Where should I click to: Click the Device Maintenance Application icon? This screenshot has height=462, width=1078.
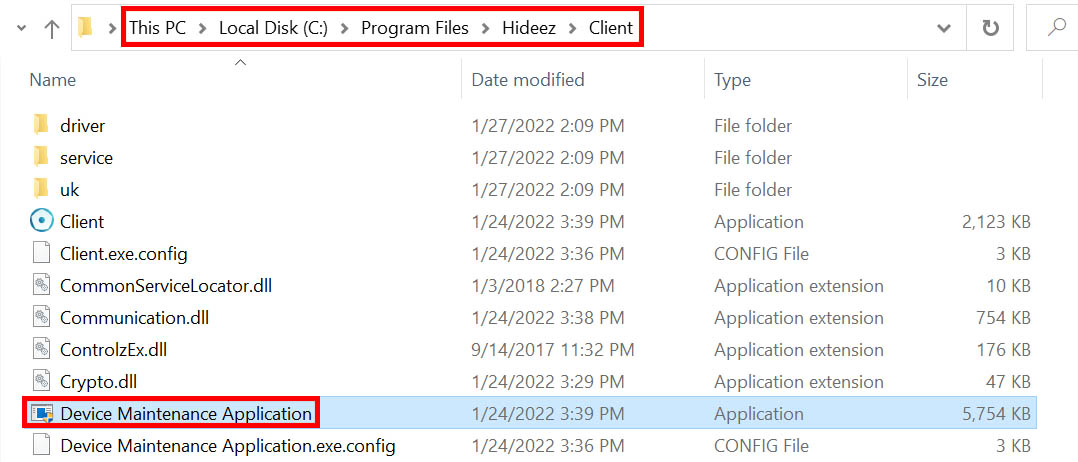click(x=41, y=413)
